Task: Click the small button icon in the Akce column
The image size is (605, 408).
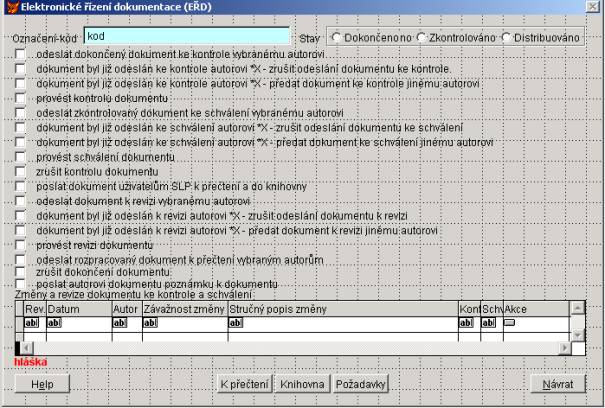Action: click(x=509, y=323)
